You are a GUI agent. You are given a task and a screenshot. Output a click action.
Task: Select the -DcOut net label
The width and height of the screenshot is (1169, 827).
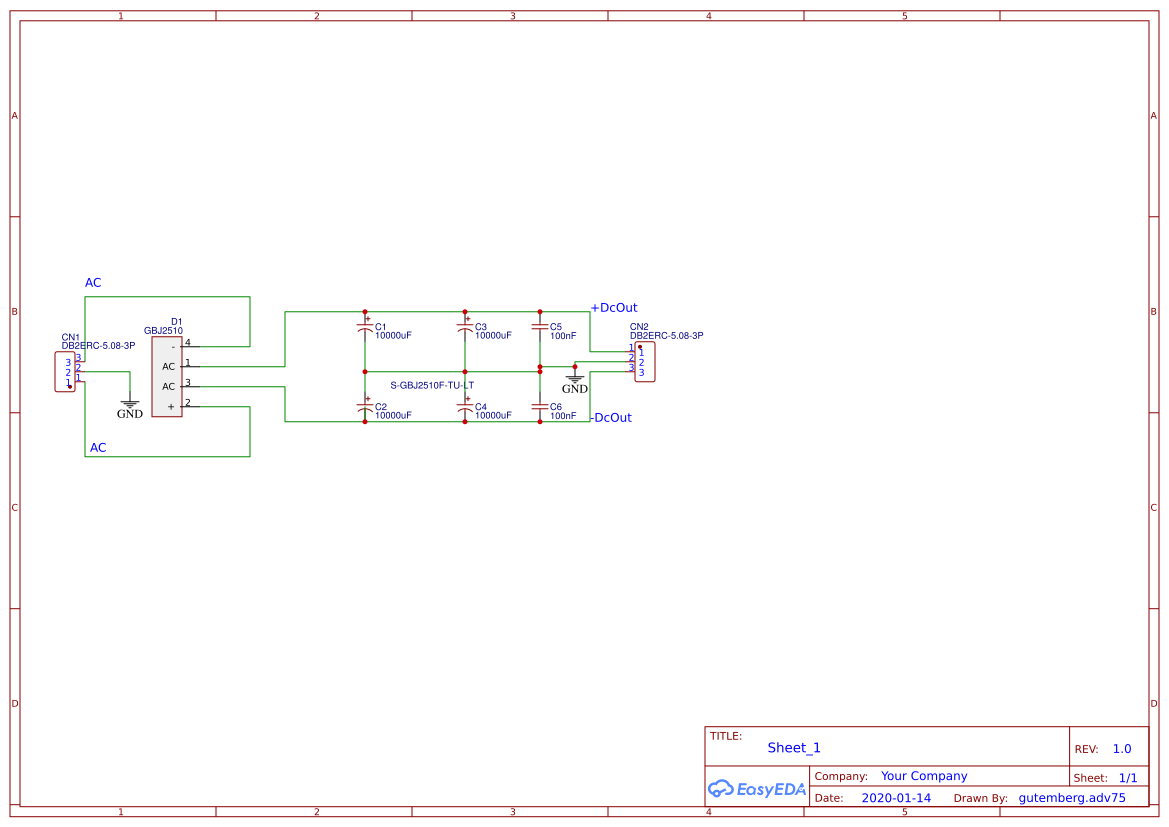[x=611, y=418]
